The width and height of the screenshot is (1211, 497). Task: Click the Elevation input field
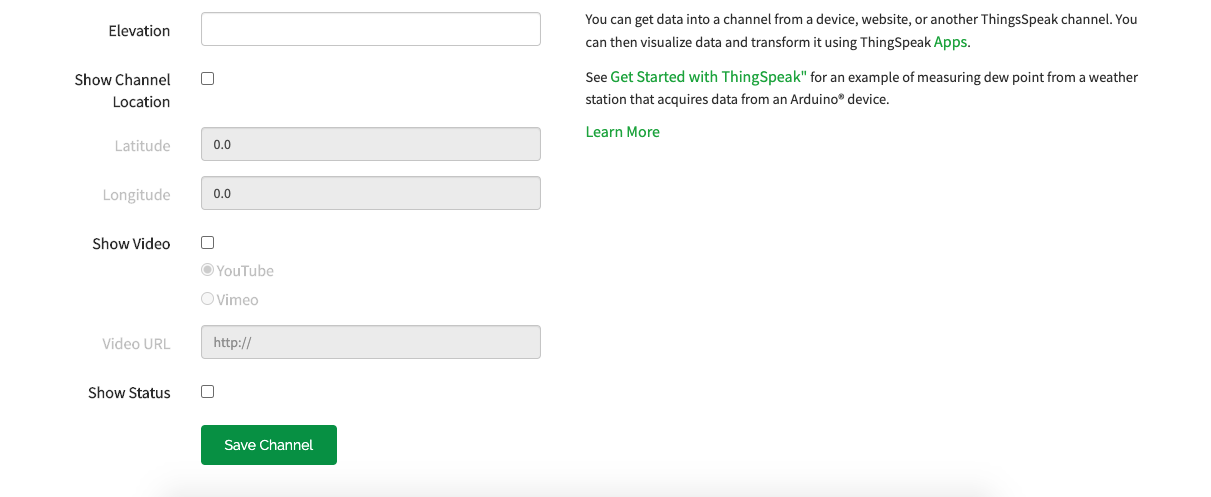[370, 29]
